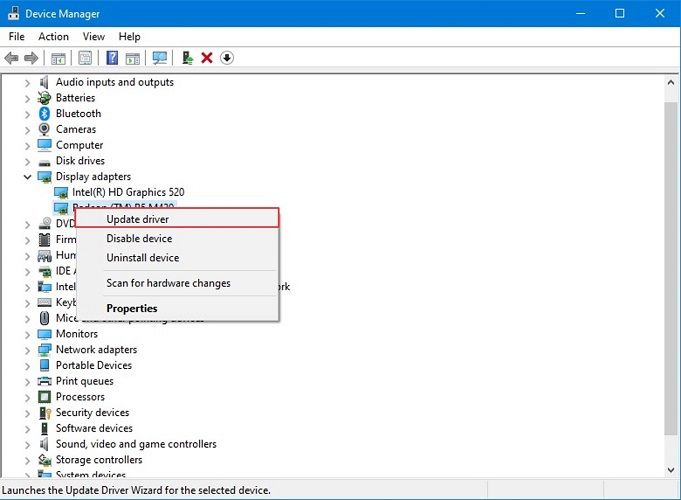The height and width of the screenshot is (500, 681).
Task: Select the Disk drives tree label
Action: pos(80,161)
